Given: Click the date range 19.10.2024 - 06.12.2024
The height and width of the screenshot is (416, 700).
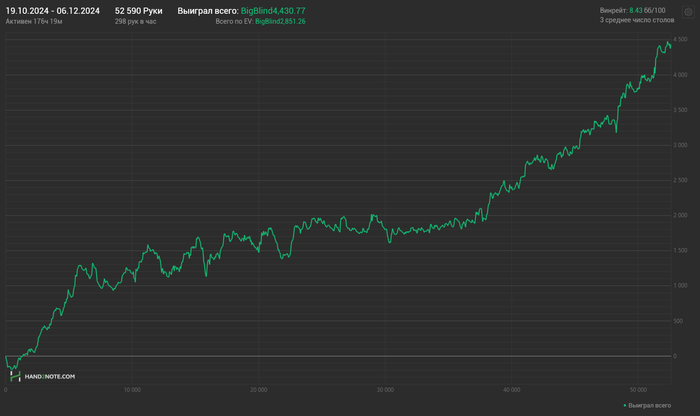Looking at the screenshot, I should pyautogui.click(x=53, y=11).
